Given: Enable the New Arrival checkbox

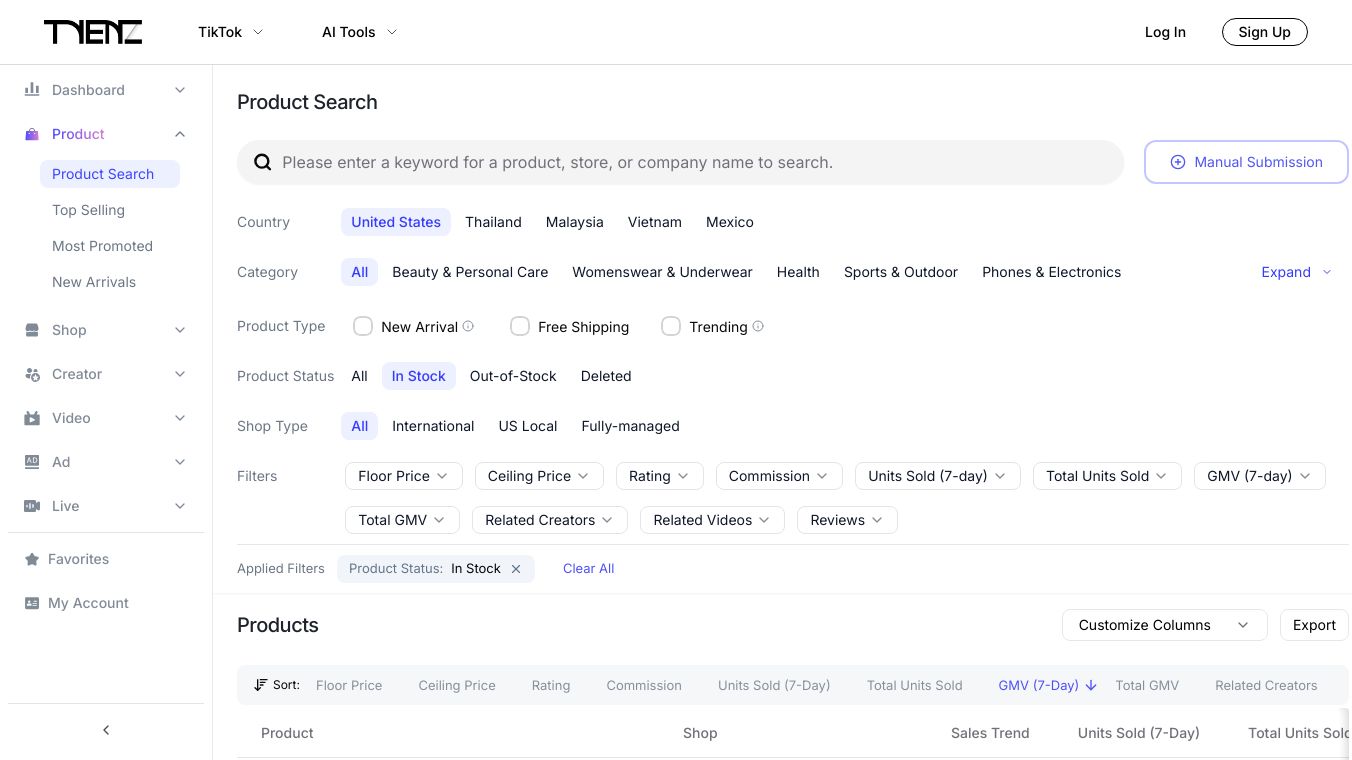Looking at the screenshot, I should (363, 326).
